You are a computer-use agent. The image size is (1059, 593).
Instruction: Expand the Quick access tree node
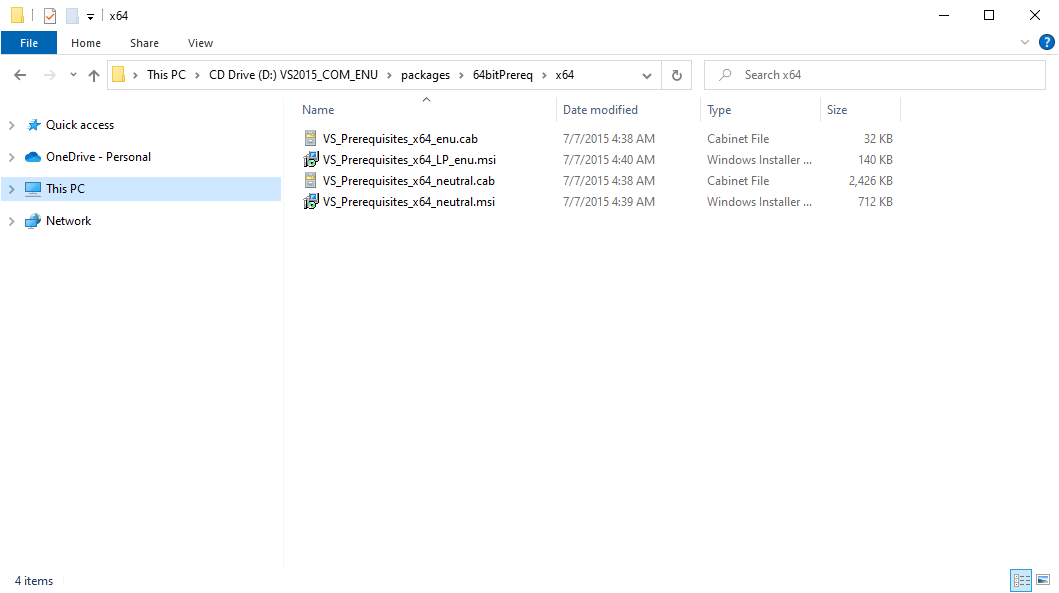11,125
